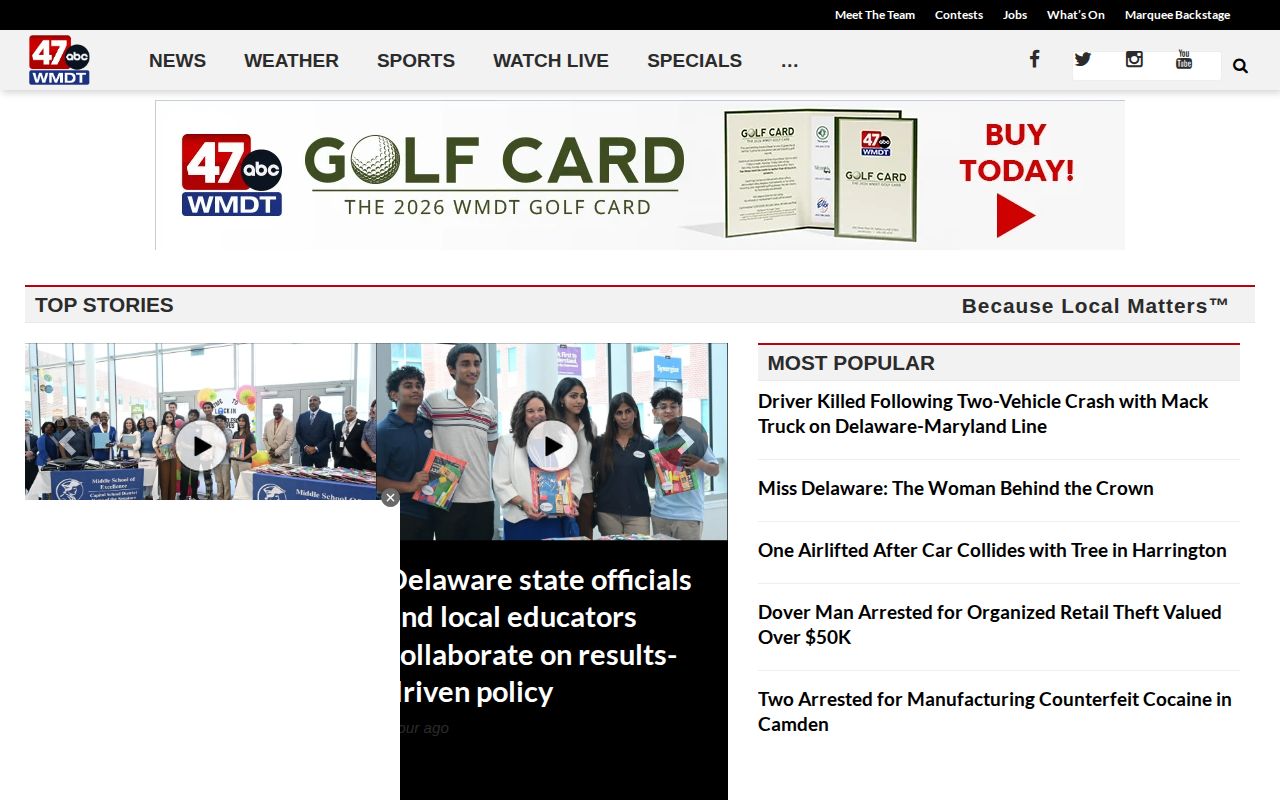The image size is (1280, 800).
Task: Open the What's On link
Action: pyautogui.click(x=1076, y=15)
